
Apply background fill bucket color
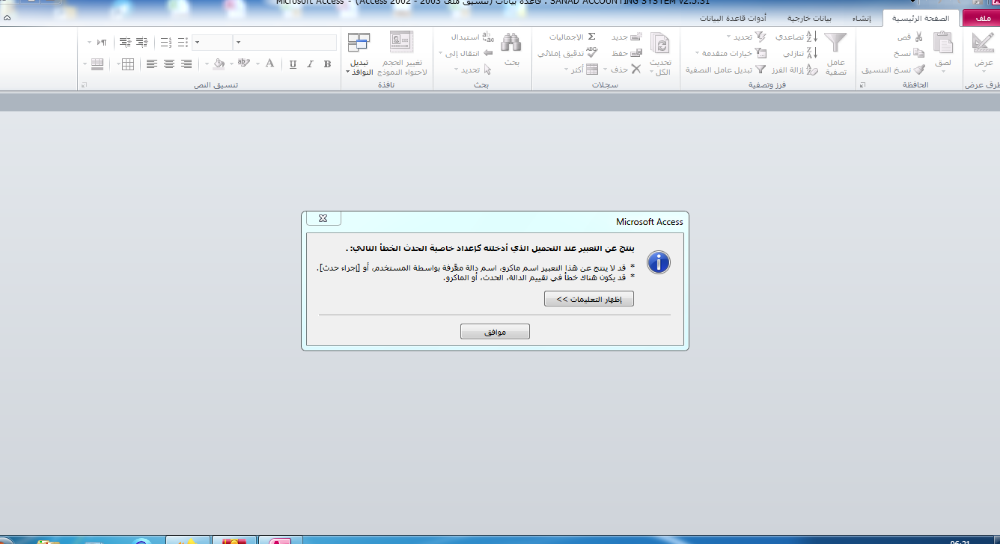[219, 64]
